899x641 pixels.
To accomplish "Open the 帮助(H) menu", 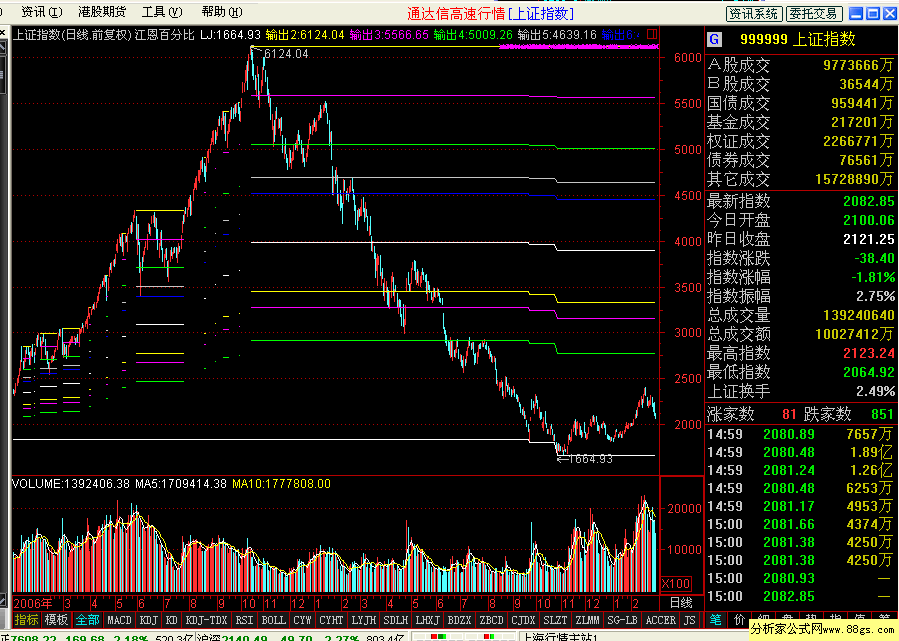I will coord(222,11).
